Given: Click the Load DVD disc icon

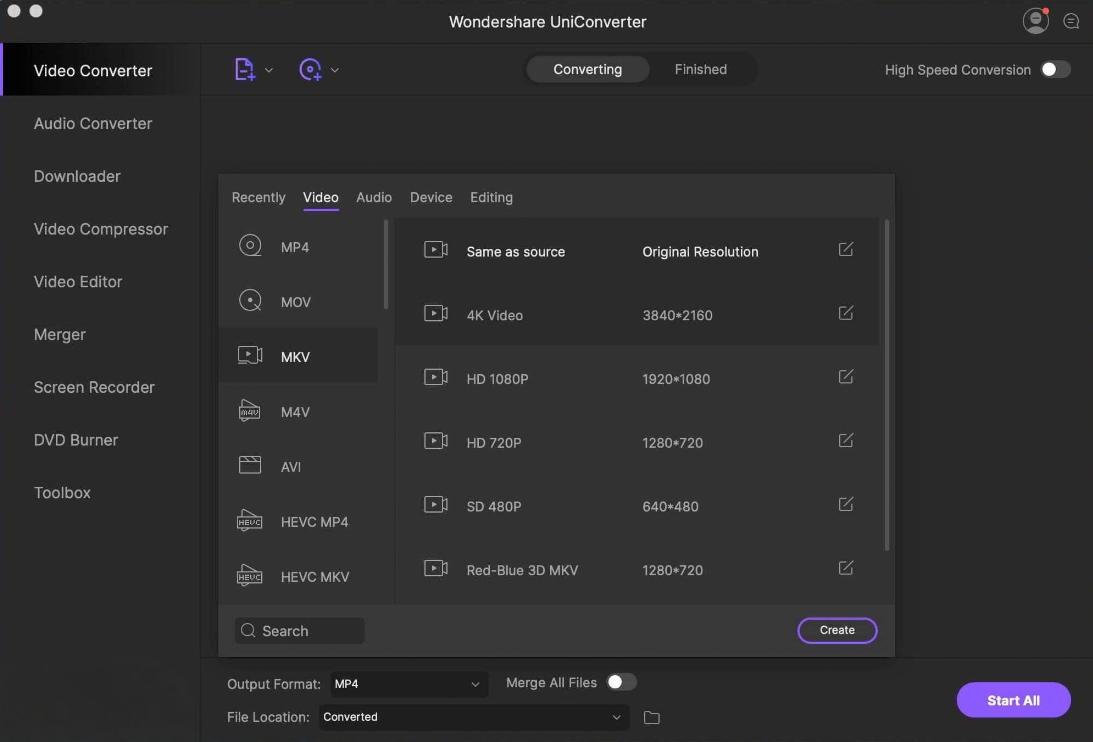Looking at the screenshot, I should (310, 70).
